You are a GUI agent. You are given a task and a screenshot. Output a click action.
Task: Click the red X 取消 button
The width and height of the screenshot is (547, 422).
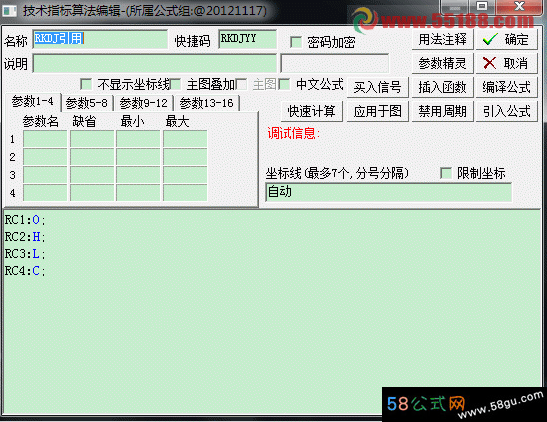pos(506,63)
